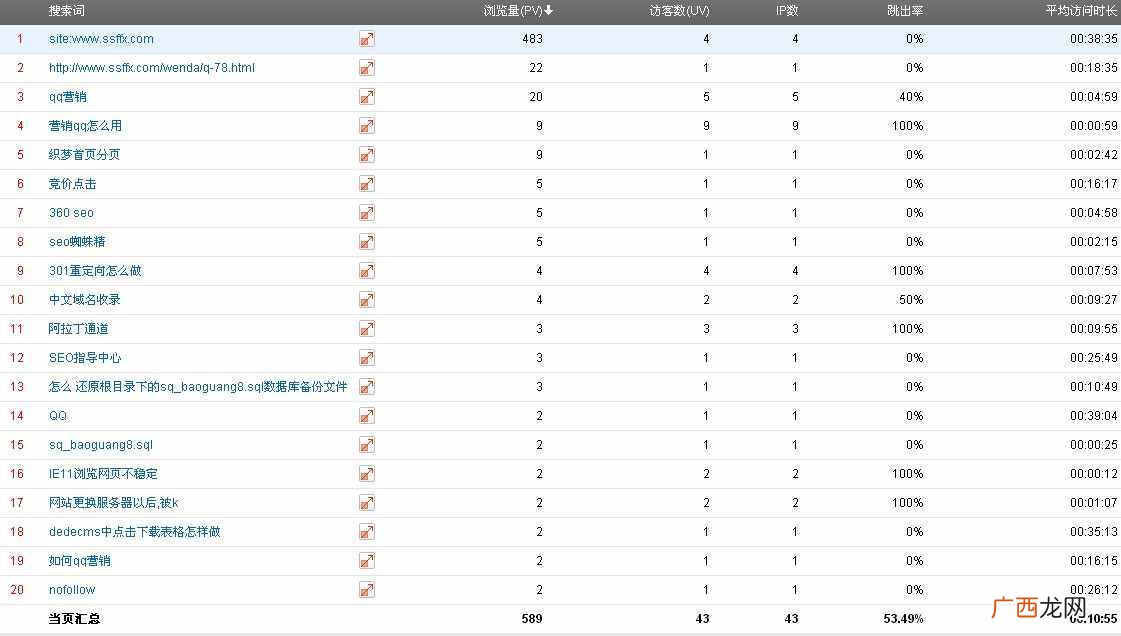Click the external link icon for 360 seo

tap(367, 213)
